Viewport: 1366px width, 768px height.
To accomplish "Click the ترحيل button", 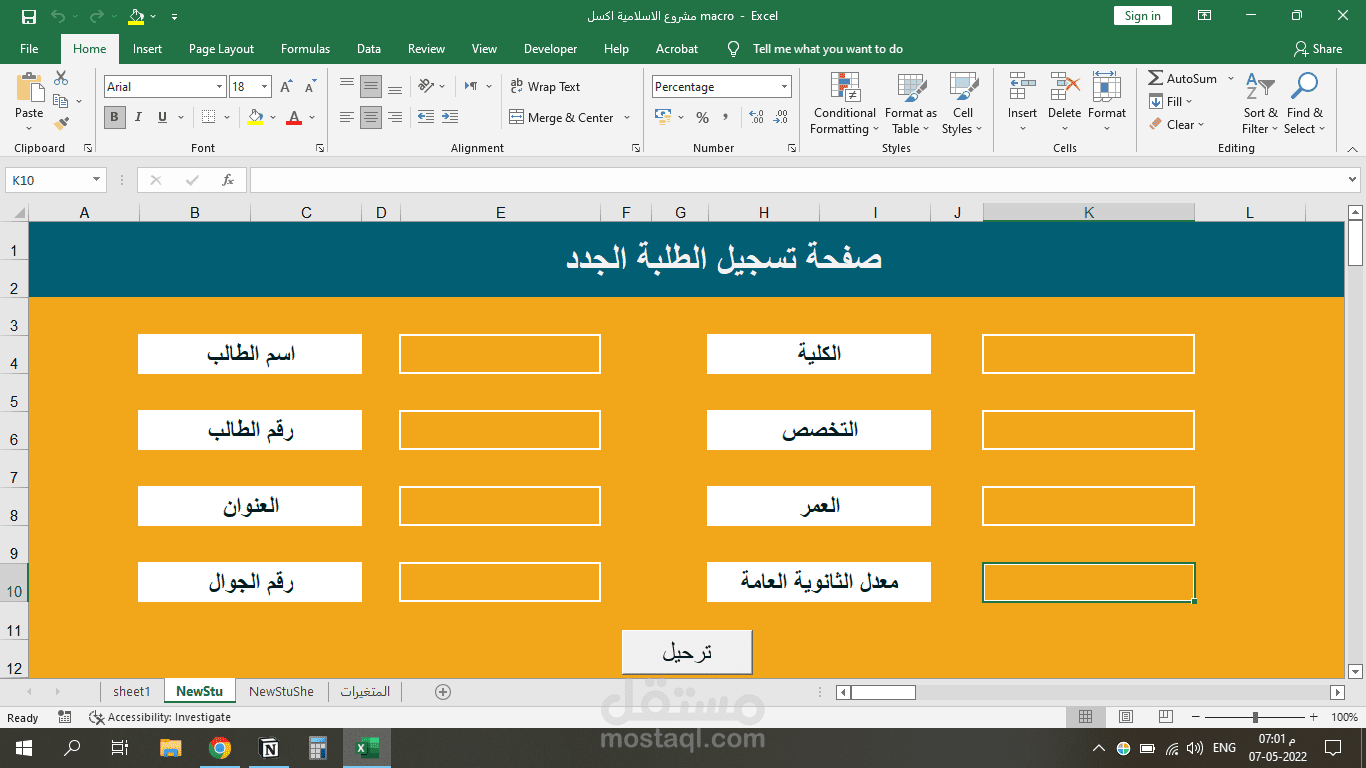I will [687, 652].
